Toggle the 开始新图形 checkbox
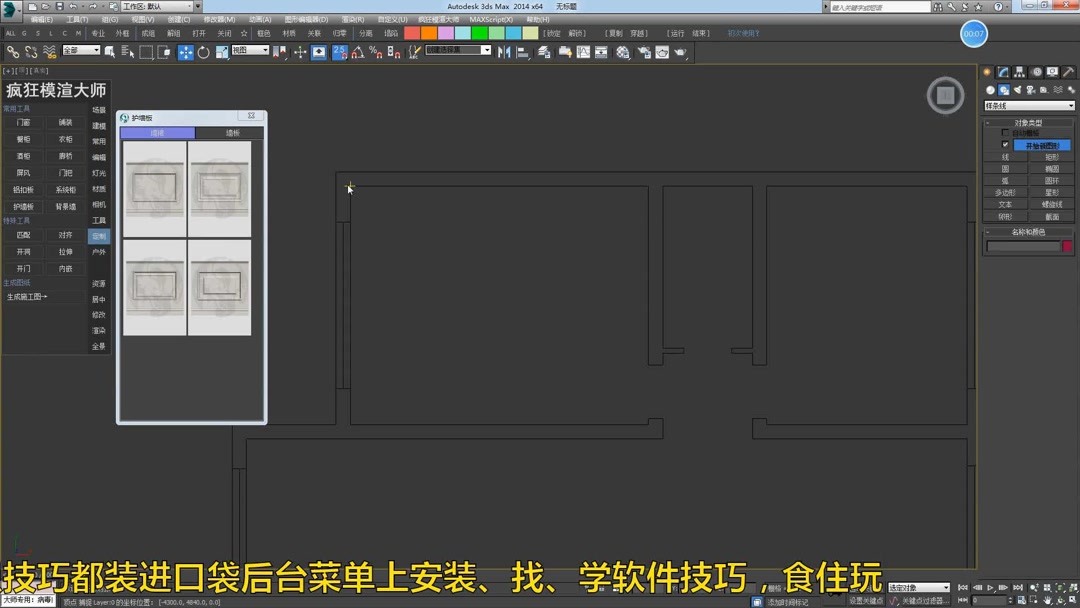Screen dimensions: 1080x608 tap(1005, 144)
